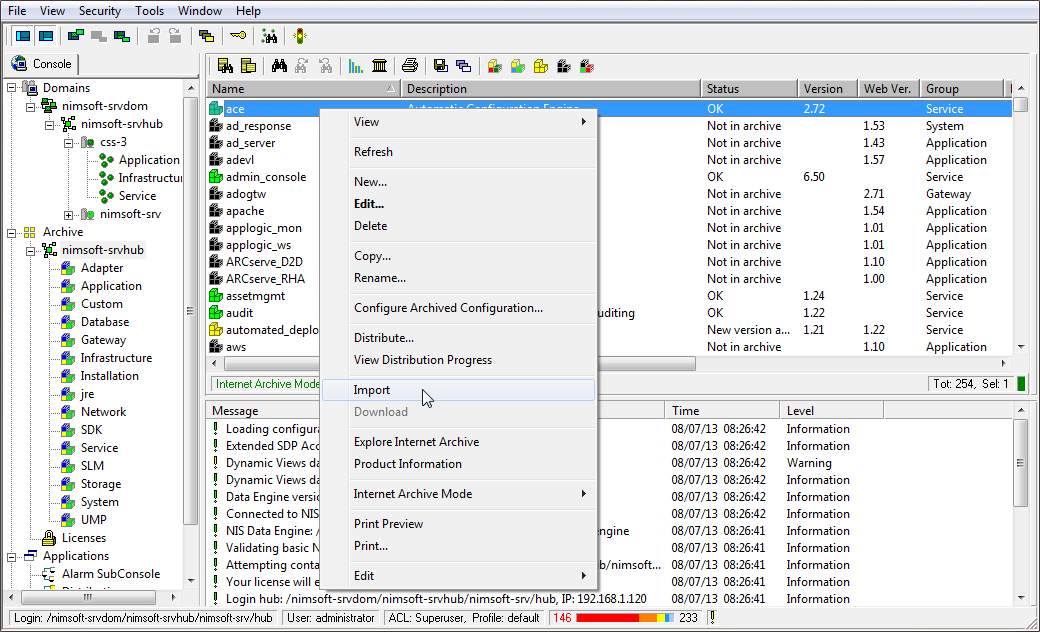Click the floppy disk save icon
Image resolution: width=1040 pixels, height=632 pixels.
[440, 66]
